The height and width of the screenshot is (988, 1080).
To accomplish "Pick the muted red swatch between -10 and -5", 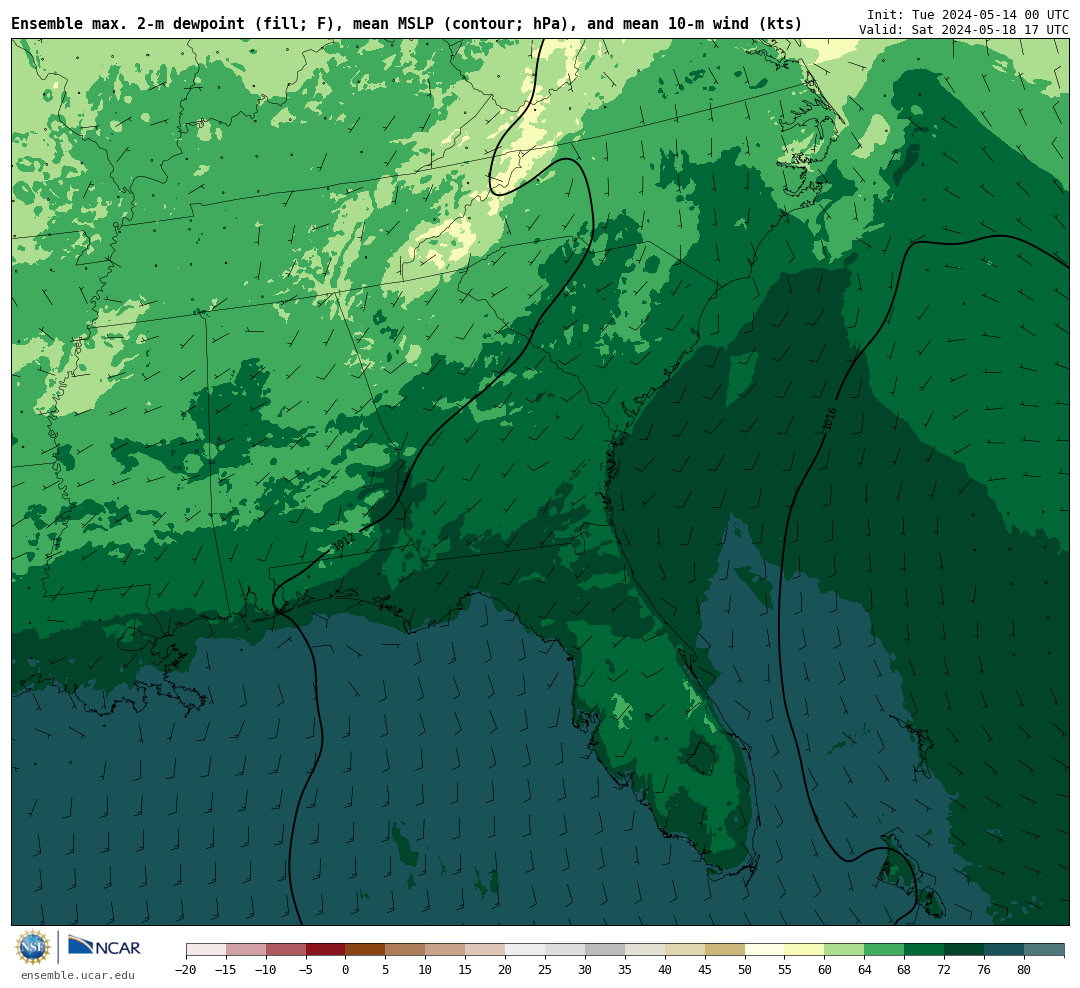I will point(286,951).
